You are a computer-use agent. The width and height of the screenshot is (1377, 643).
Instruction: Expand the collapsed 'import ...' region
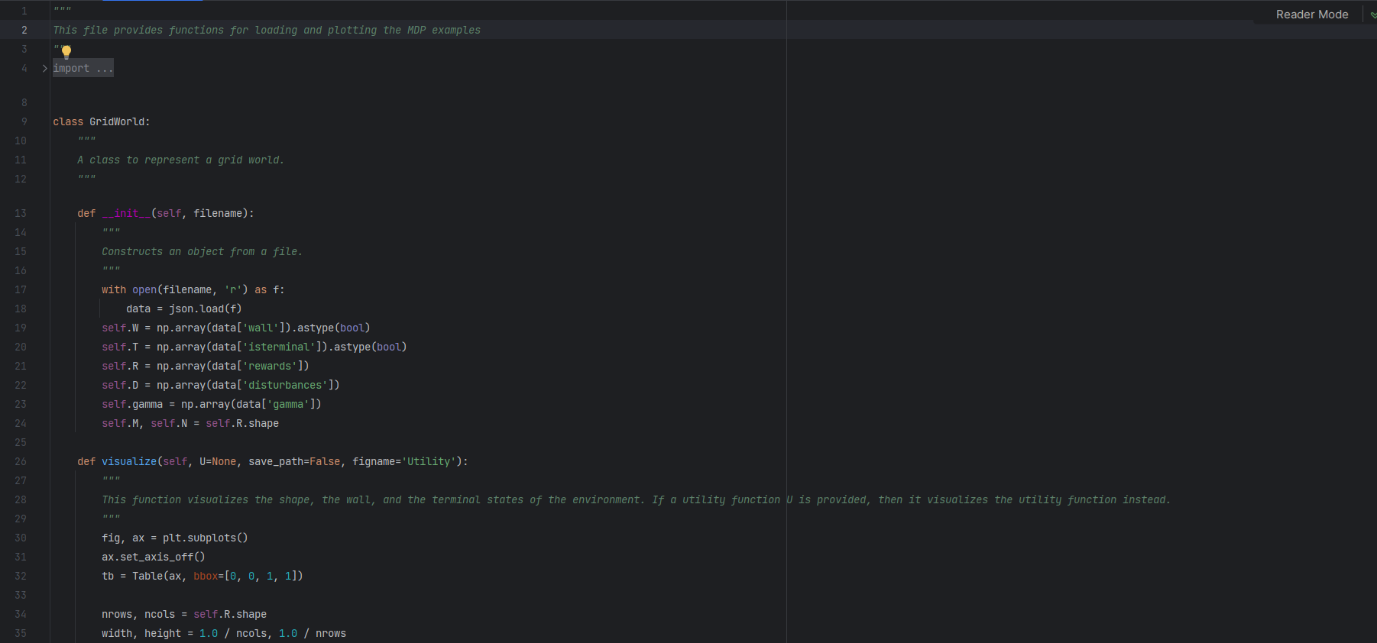pyautogui.click(x=83, y=67)
